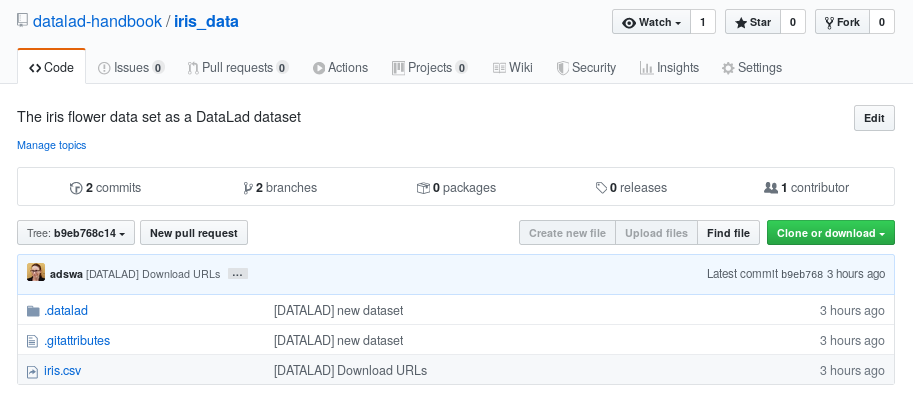Click the iris.csv symlink file icon
The image size is (913, 415).
click(x=33, y=371)
